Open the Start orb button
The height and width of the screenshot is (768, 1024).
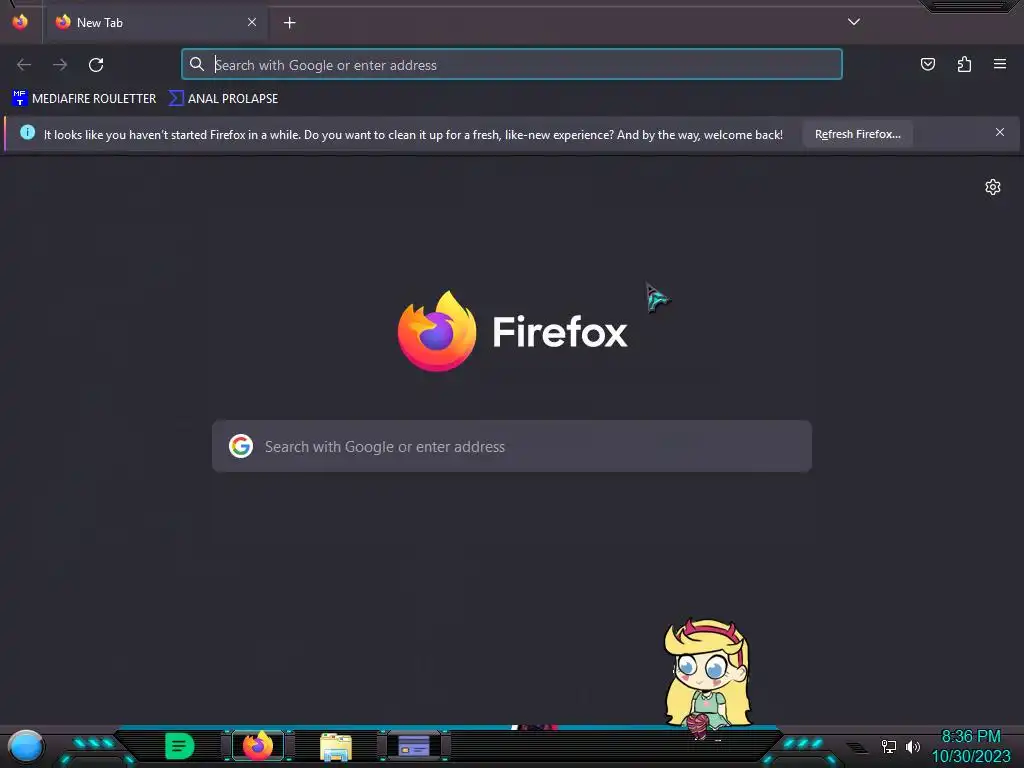click(25, 746)
